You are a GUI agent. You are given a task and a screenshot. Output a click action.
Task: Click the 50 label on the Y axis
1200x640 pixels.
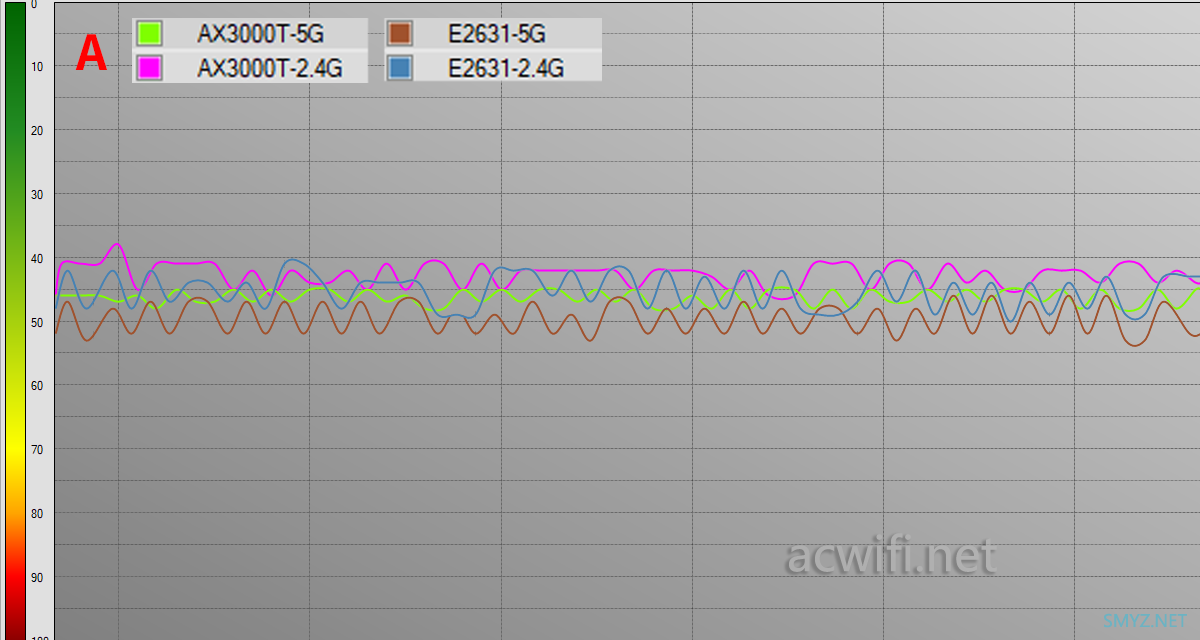[37, 322]
